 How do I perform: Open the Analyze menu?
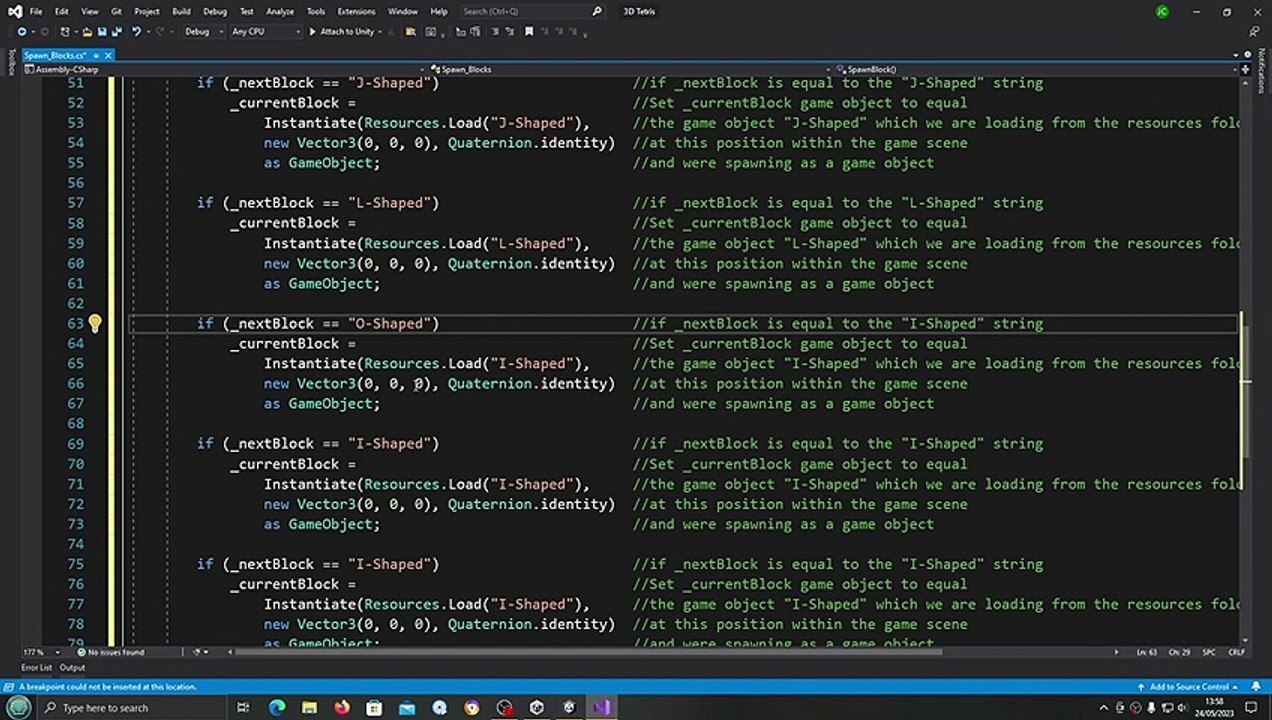click(x=280, y=11)
